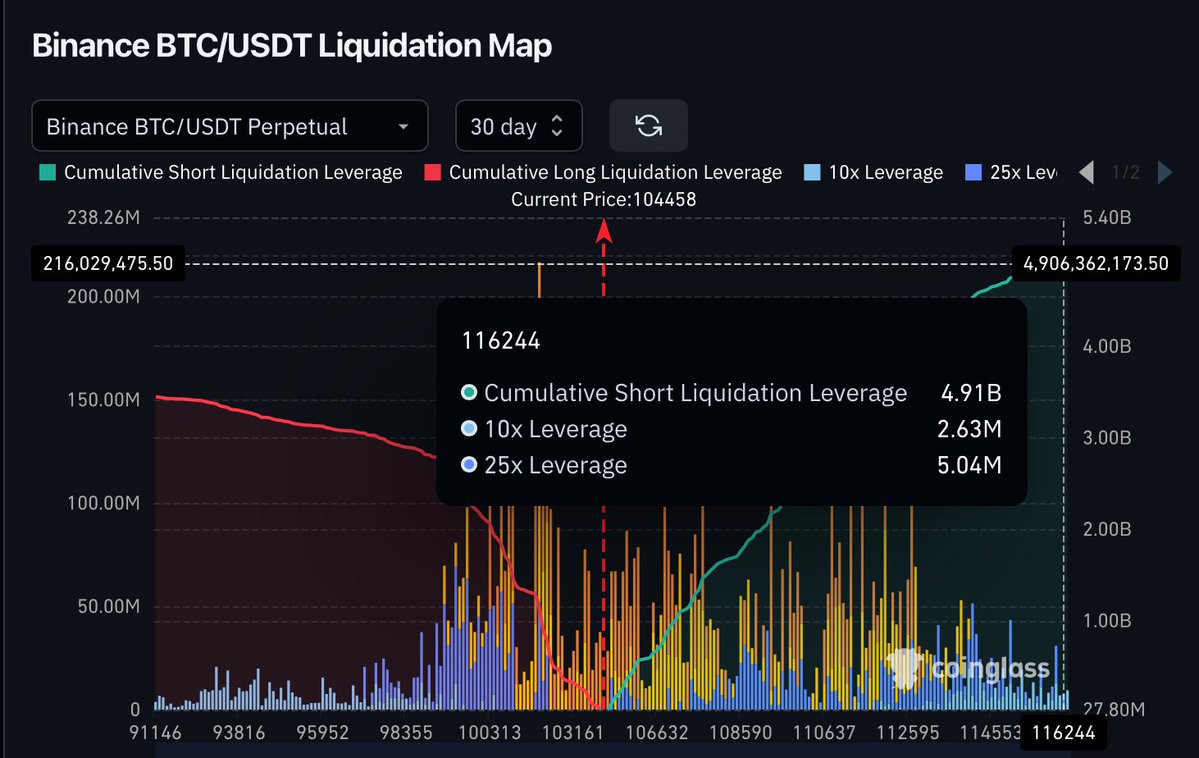
Task: Click the Binance BTC/USDT Liquidation Map title
Action: click(x=291, y=46)
